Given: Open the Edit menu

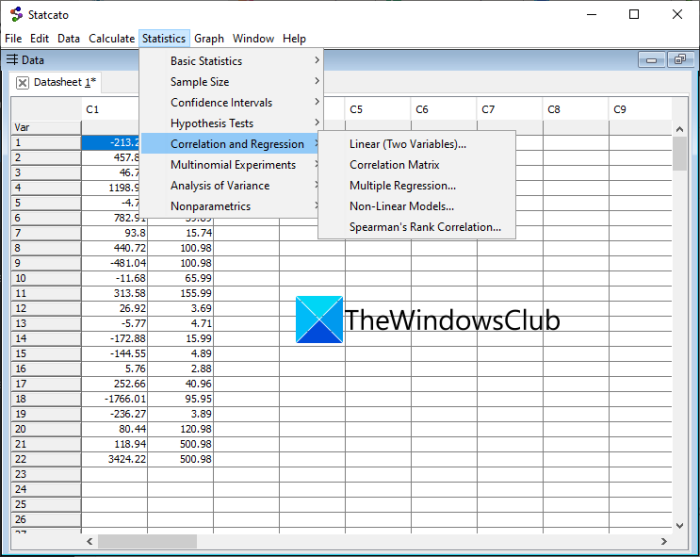Looking at the screenshot, I should (39, 39).
